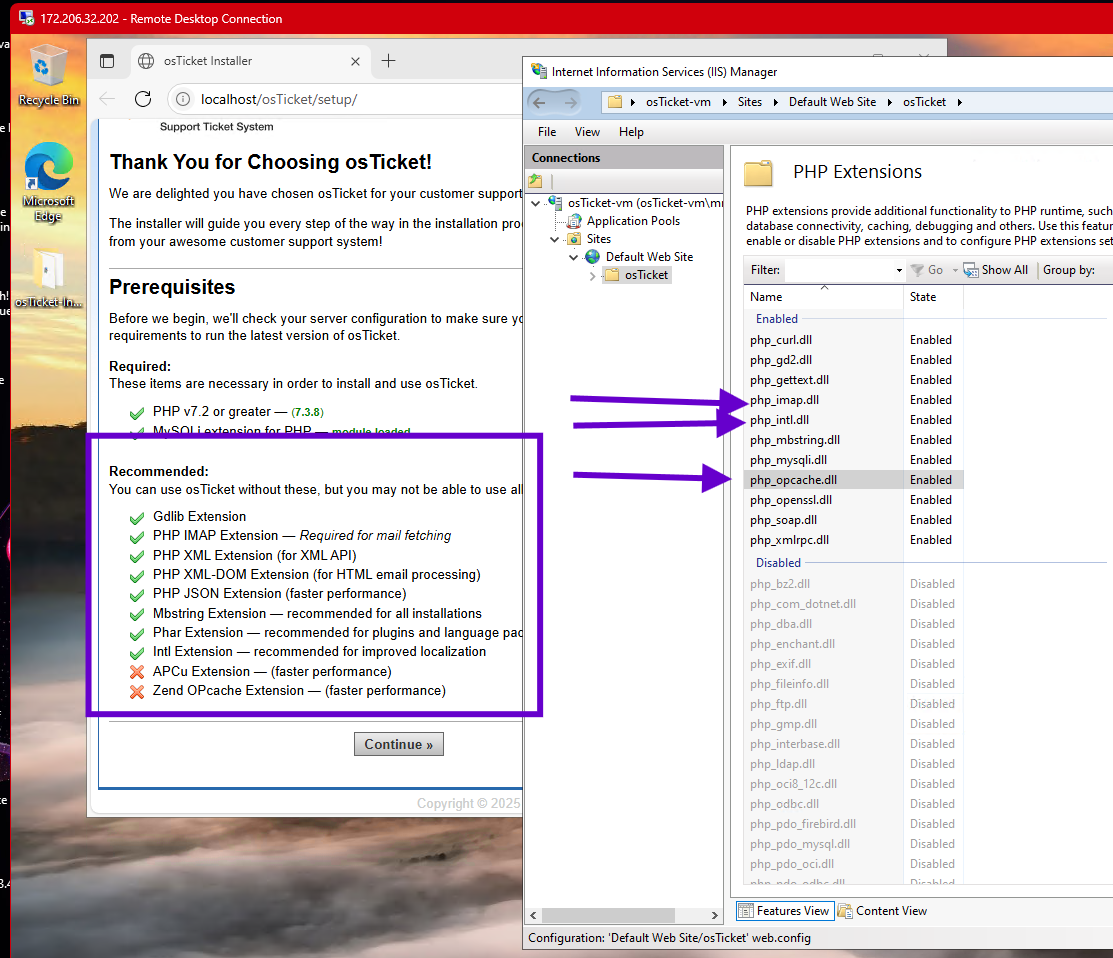The width and height of the screenshot is (1113, 958).
Task: Close the osTicket Installer tab
Action: pos(355,61)
